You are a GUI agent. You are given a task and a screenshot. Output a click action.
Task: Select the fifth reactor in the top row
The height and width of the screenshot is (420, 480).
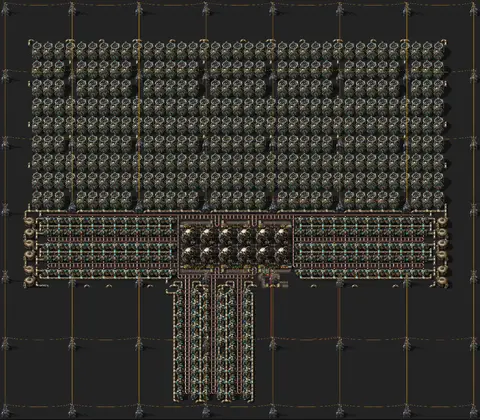[265, 236]
